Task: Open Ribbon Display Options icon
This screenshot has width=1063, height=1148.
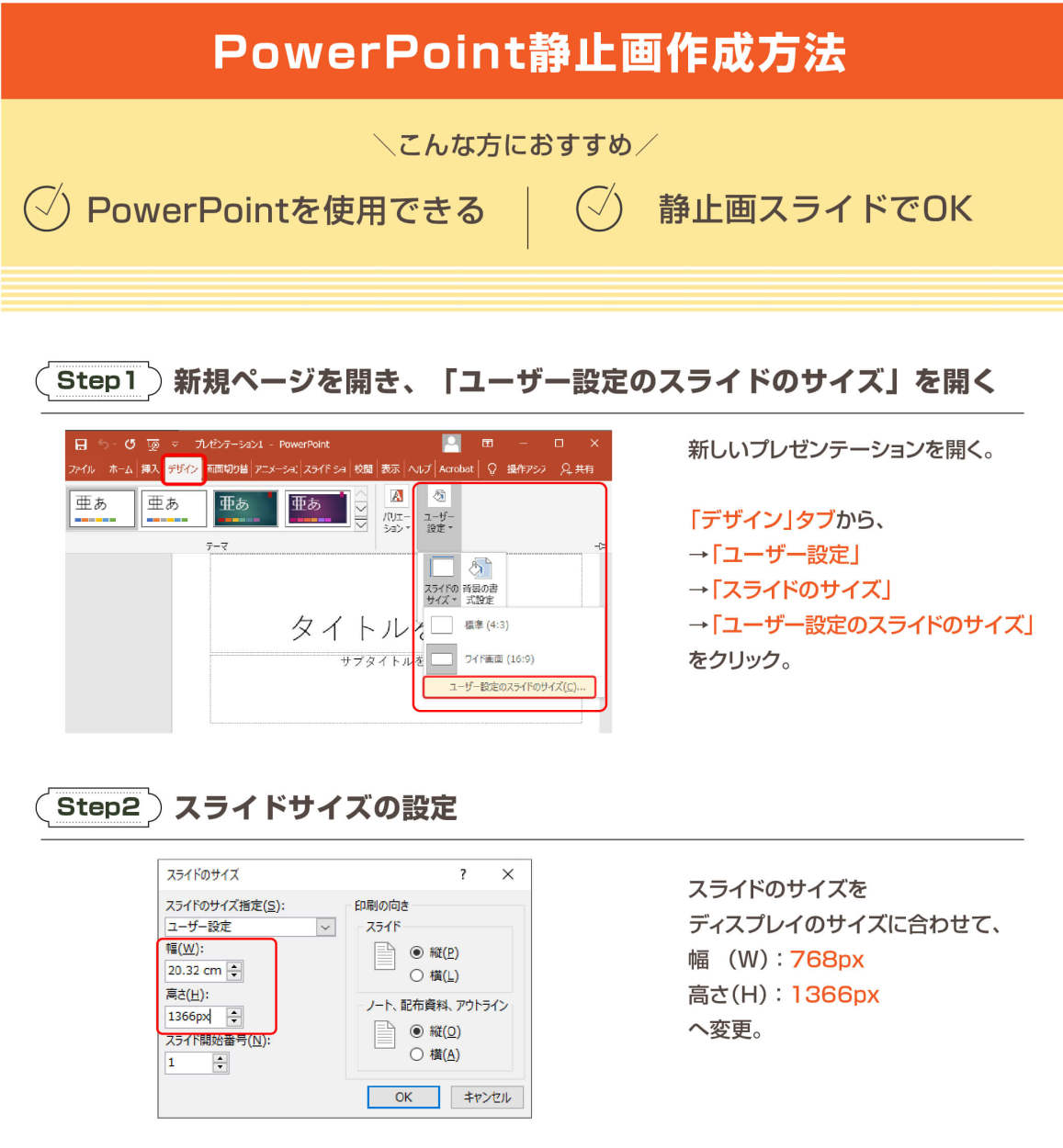Action: (488, 444)
